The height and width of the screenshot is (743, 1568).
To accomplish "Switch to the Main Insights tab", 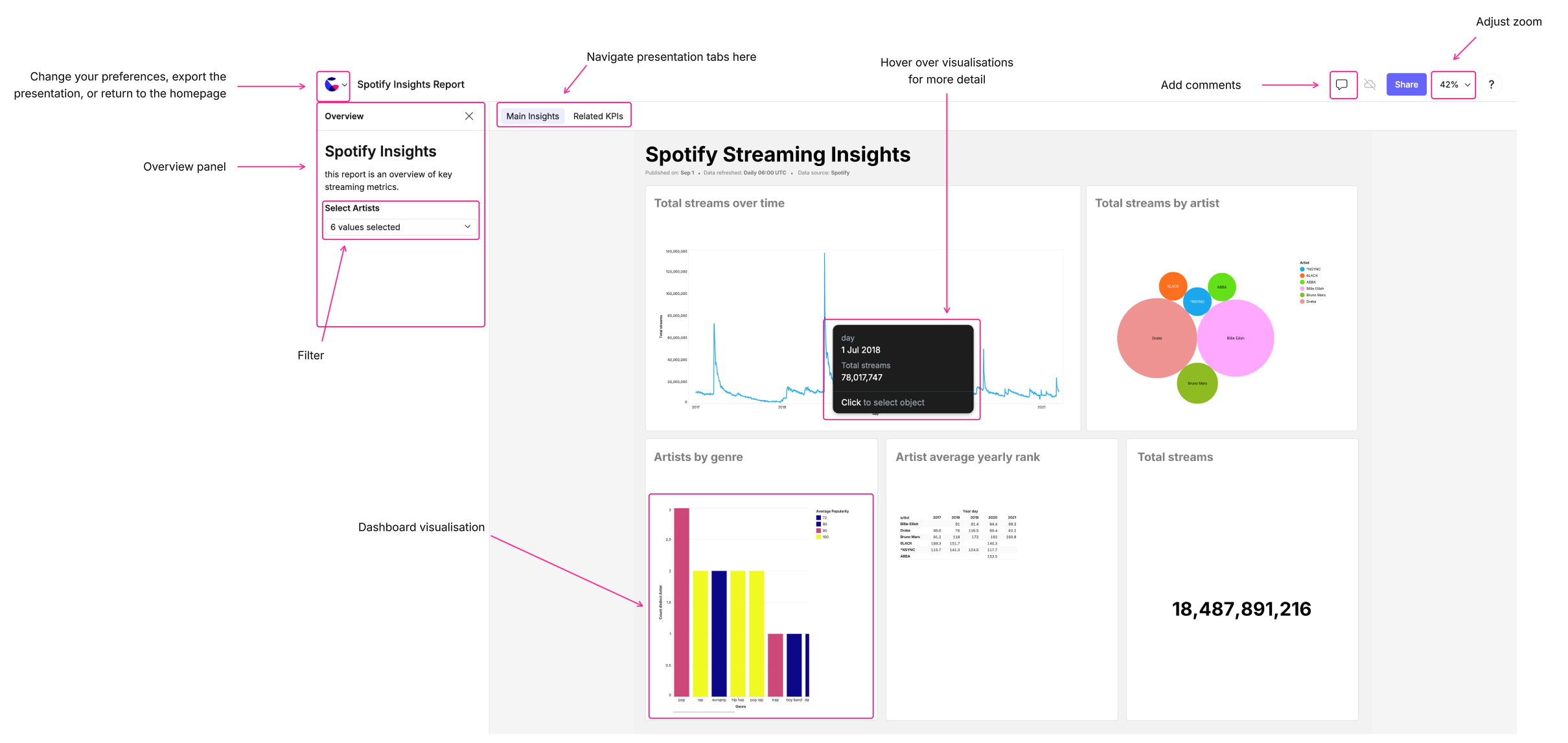I will (532, 116).
